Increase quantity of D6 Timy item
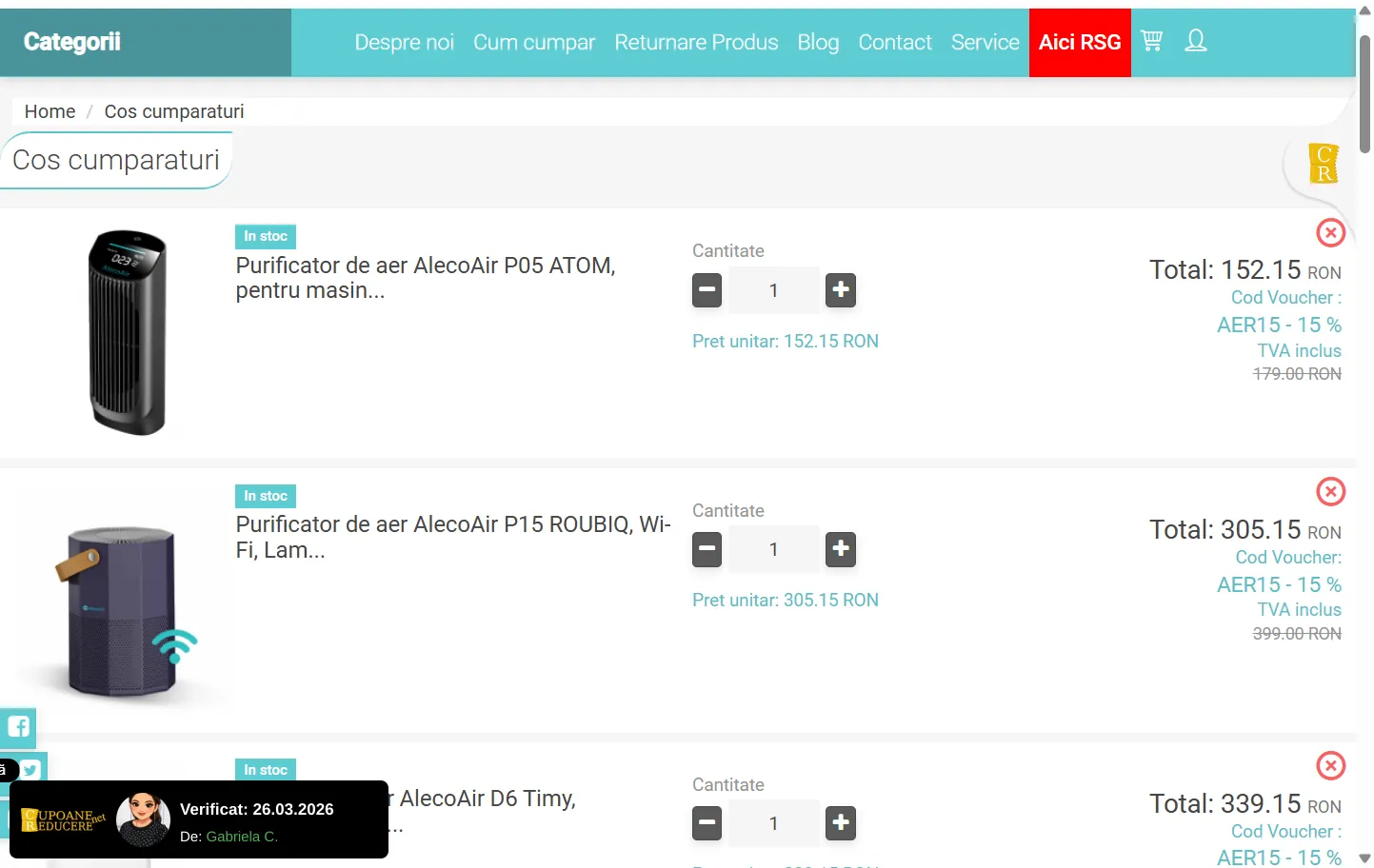Screen dimensions: 1374x868 tap(840, 823)
